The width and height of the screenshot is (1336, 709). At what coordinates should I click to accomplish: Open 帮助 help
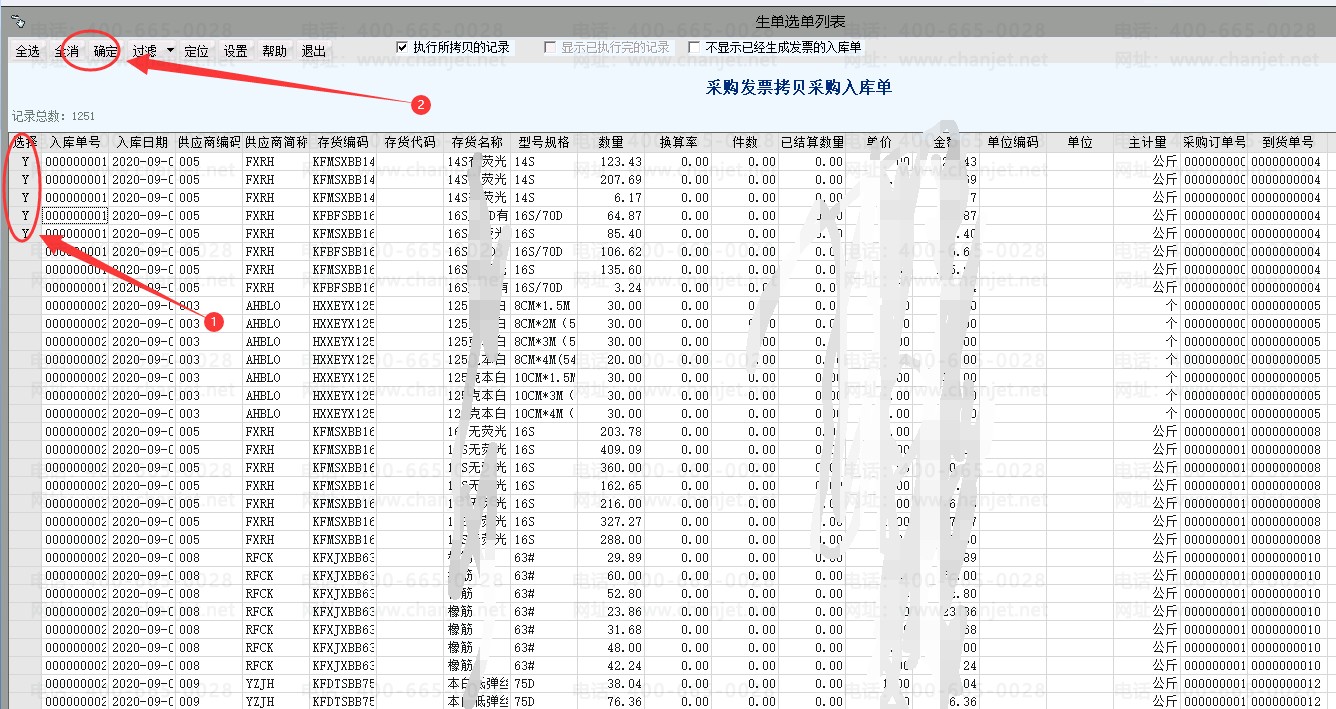(274, 51)
